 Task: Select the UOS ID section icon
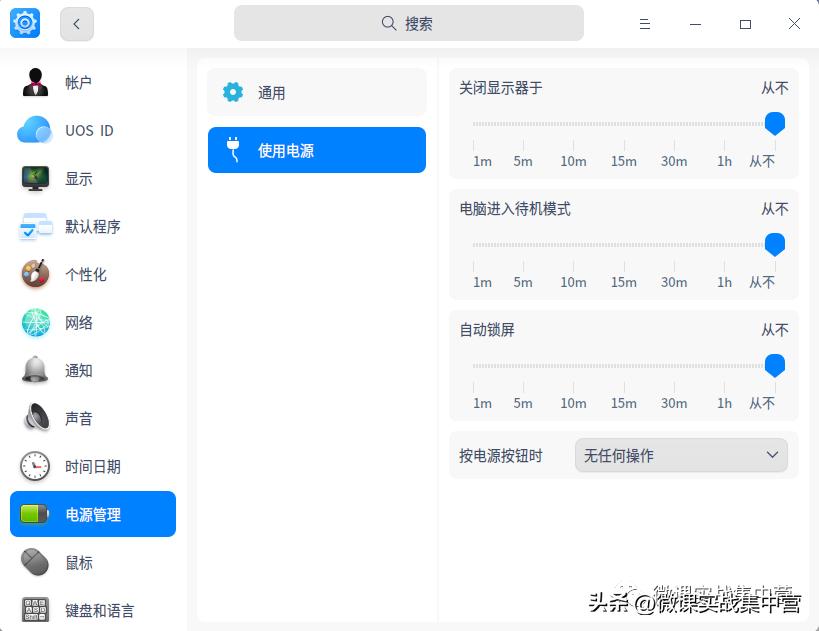(x=36, y=130)
